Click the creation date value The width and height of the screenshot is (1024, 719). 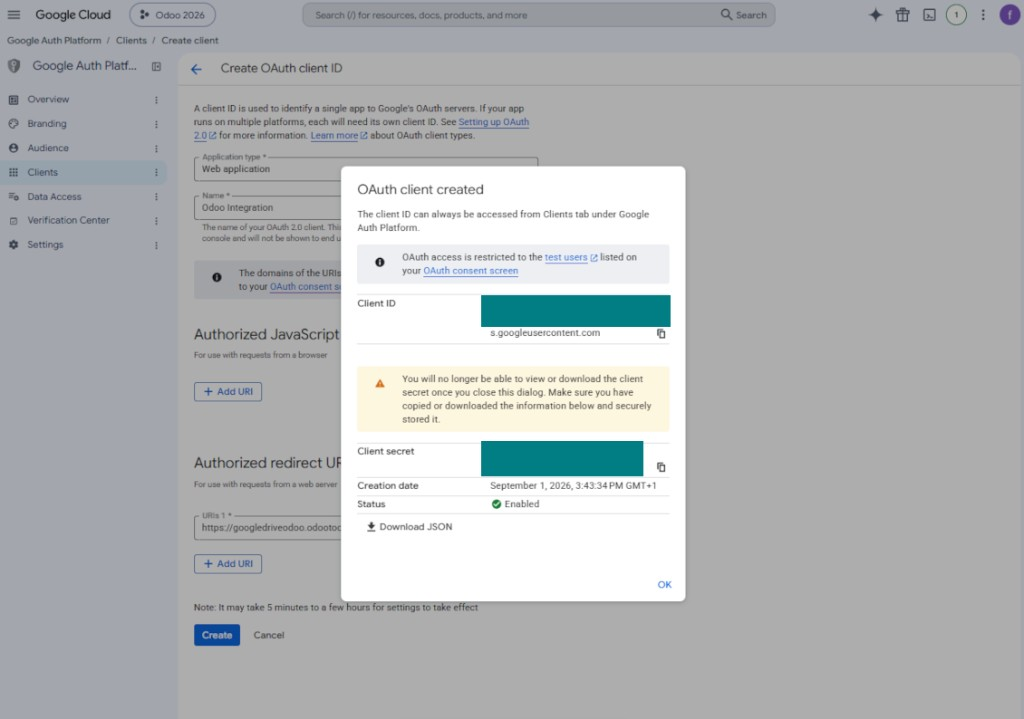tap(573, 486)
